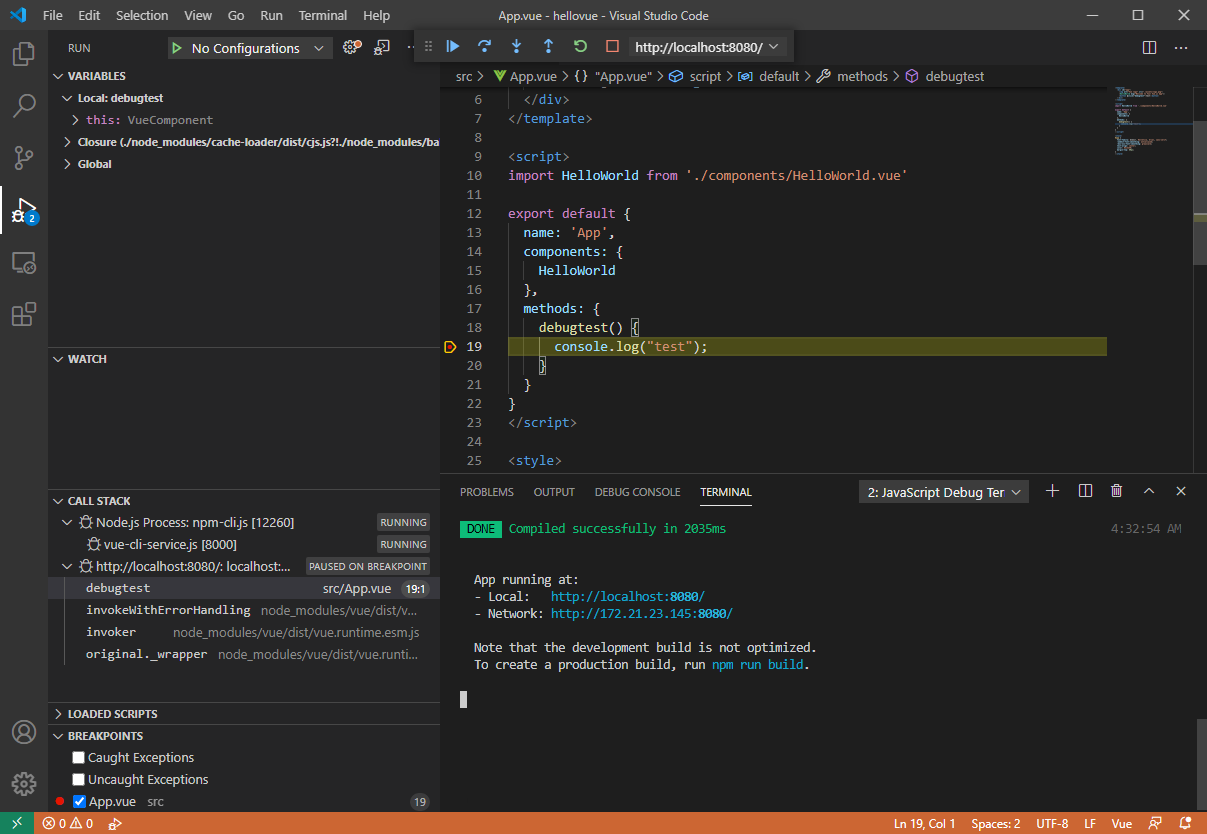Viewport: 1207px width, 834px height.
Task: Open the Search view in activity bar
Action: [24, 105]
